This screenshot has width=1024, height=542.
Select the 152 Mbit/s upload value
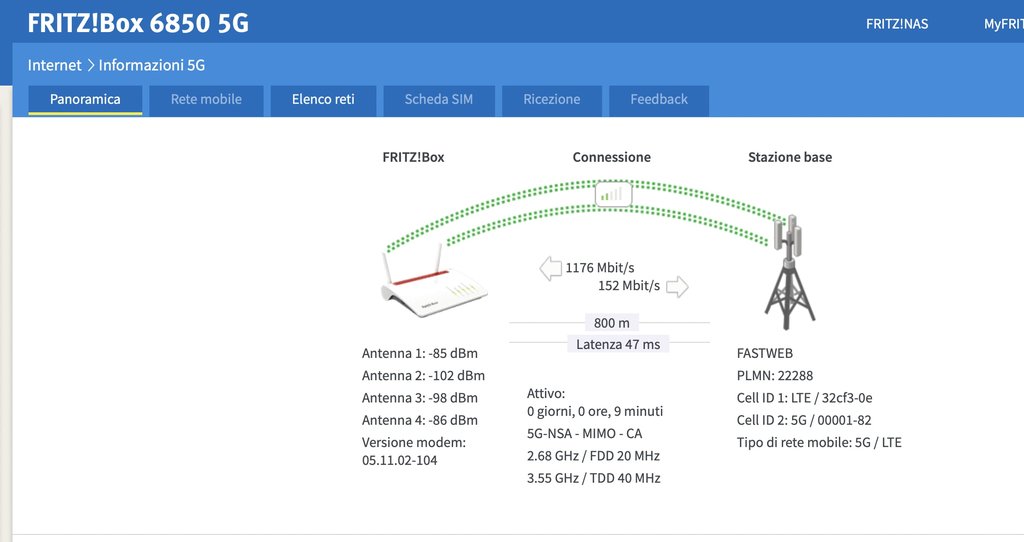click(629, 286)
